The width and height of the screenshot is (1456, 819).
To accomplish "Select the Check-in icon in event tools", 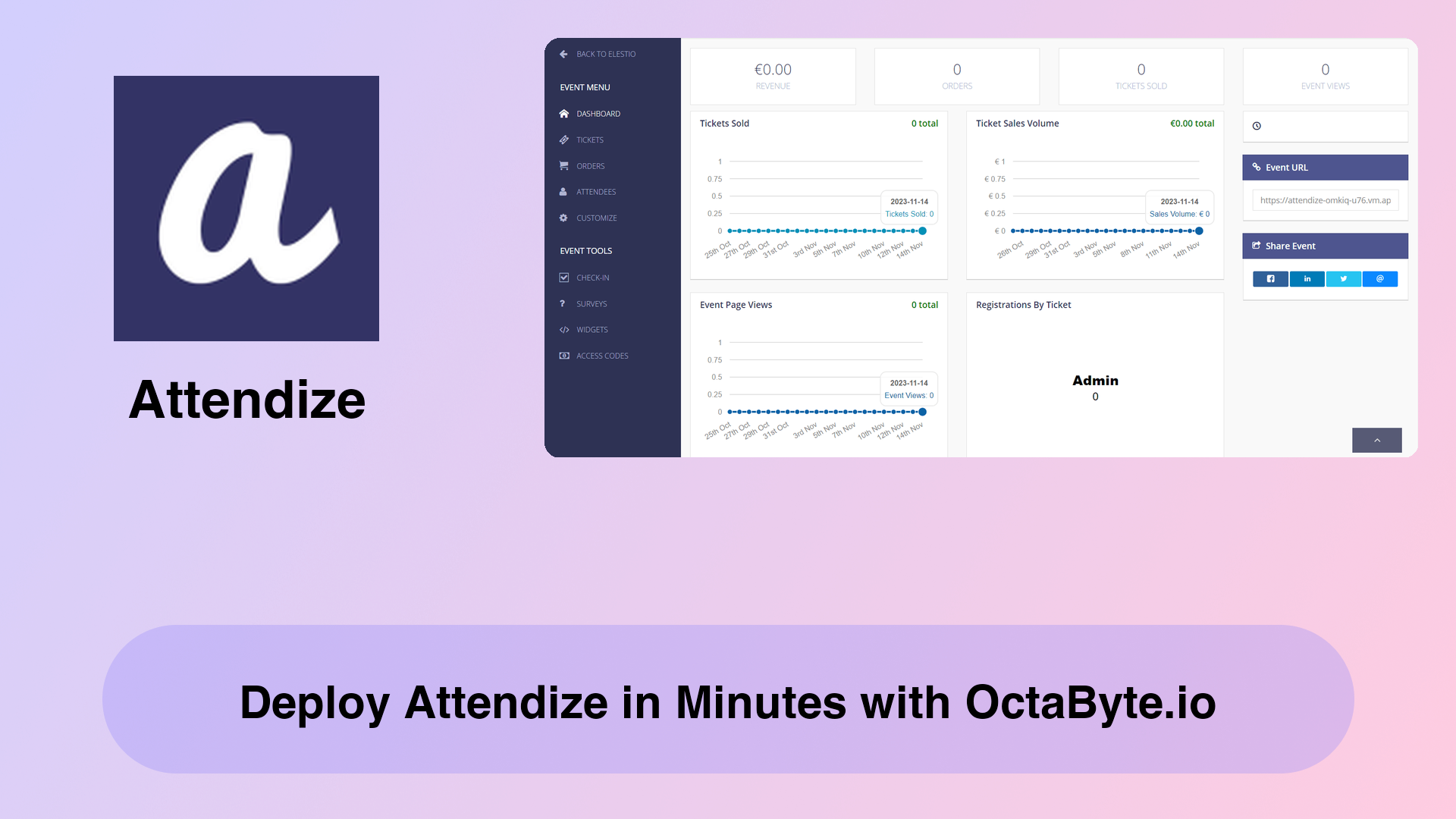I will click(x=564, y=277).
